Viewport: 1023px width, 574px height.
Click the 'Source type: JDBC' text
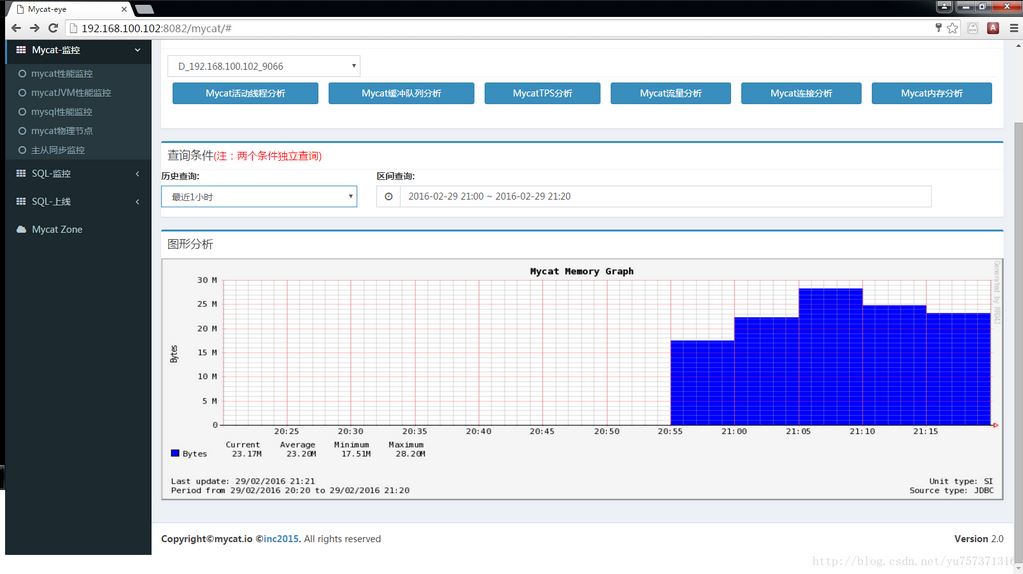pyautogui.click(x=951, y=491)
